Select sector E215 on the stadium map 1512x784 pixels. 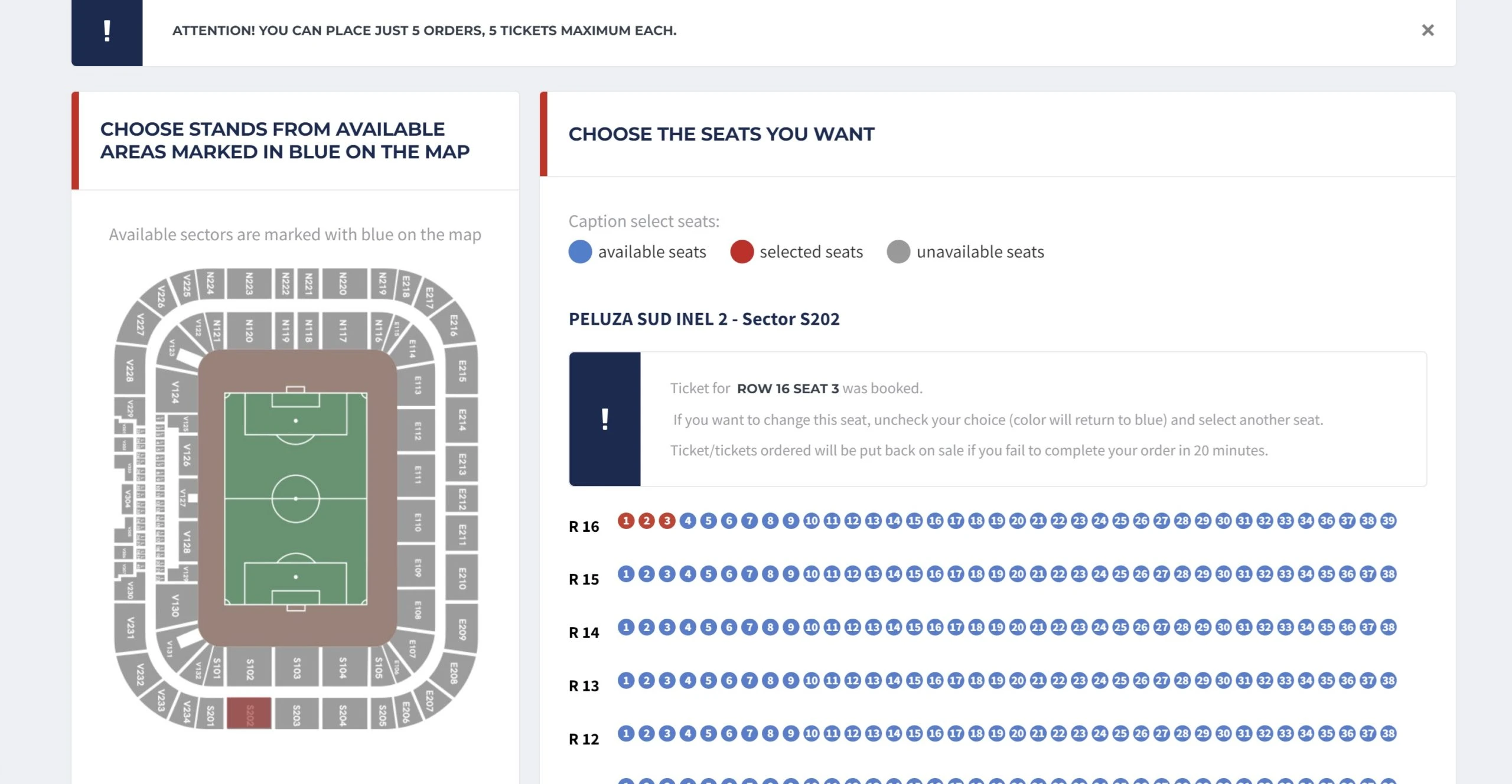462,371
